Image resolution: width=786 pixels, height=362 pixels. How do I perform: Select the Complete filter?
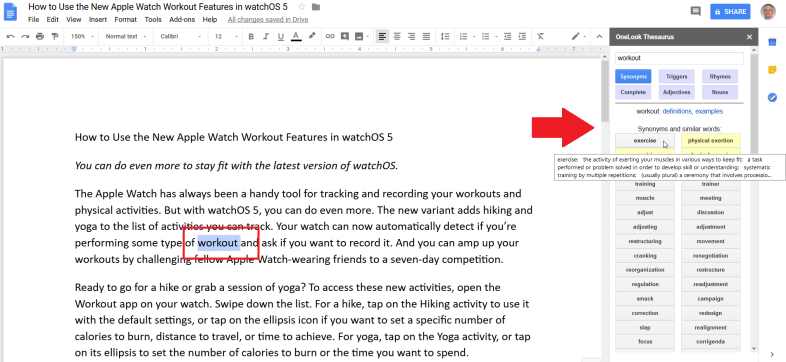tap(633, 92)
